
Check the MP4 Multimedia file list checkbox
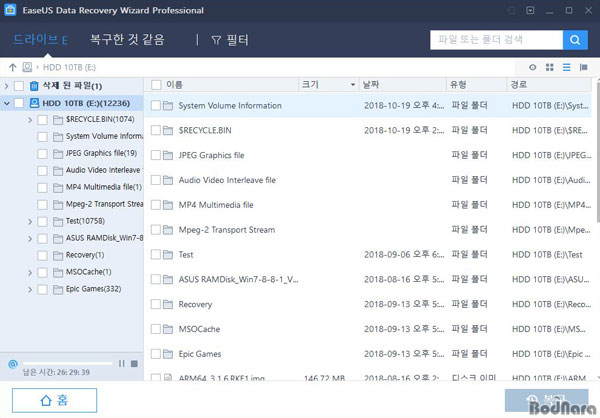pos(156,205)
